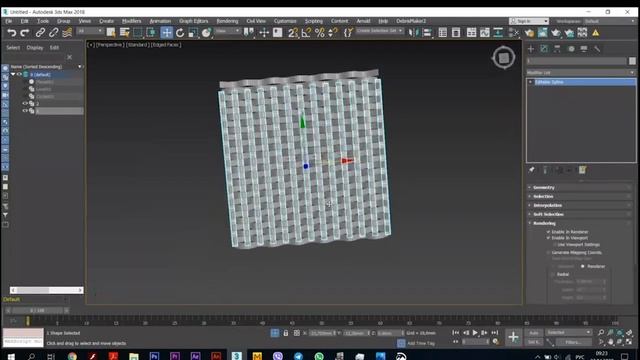The width and height of the screenshot is (640, 360).
Task: Toggle the Angle Snap icon
Action: (x=306, y=33)
